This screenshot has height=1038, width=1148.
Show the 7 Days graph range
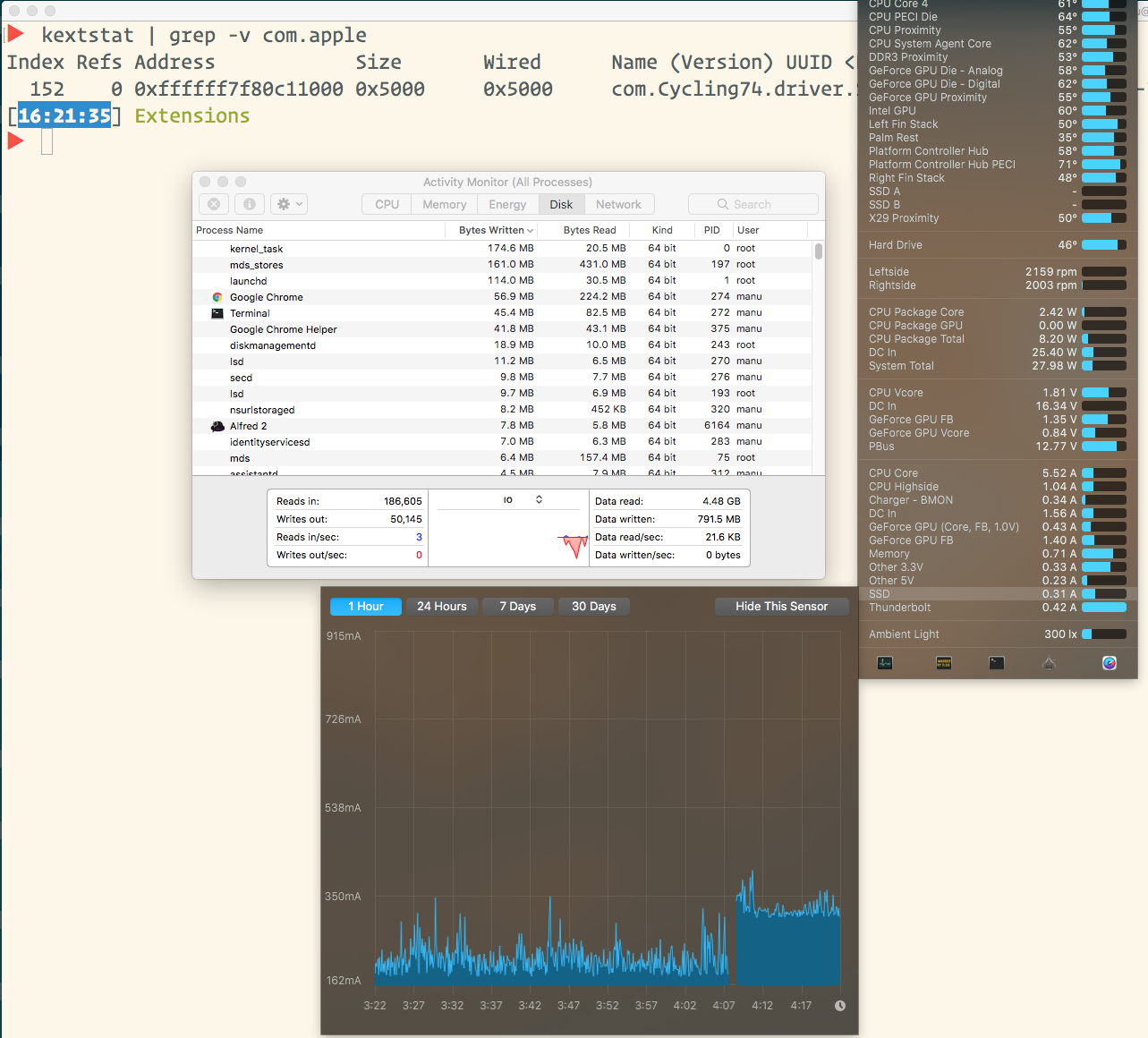[518, 606]
